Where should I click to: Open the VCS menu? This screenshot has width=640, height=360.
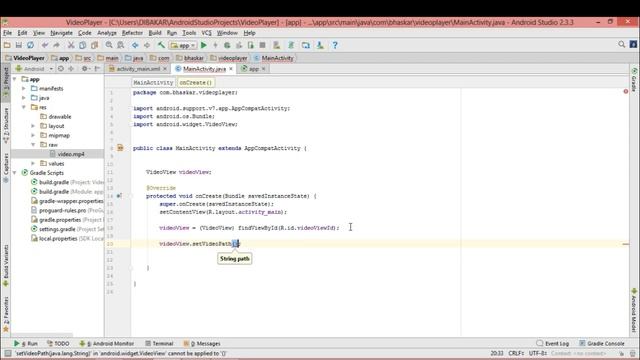[207, 33]
